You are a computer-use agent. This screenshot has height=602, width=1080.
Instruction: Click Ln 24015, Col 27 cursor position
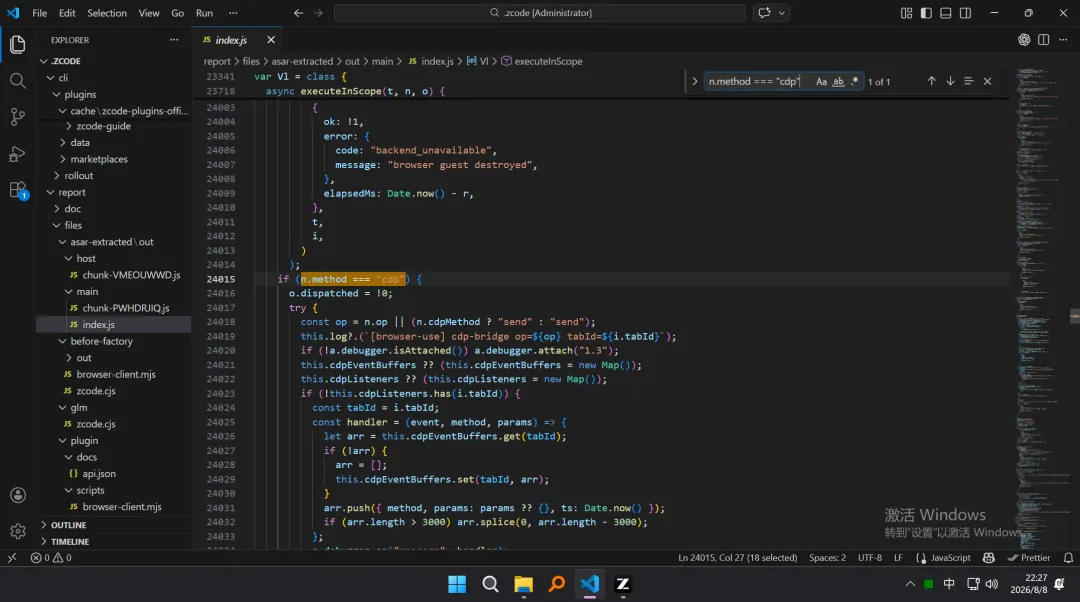738,558
